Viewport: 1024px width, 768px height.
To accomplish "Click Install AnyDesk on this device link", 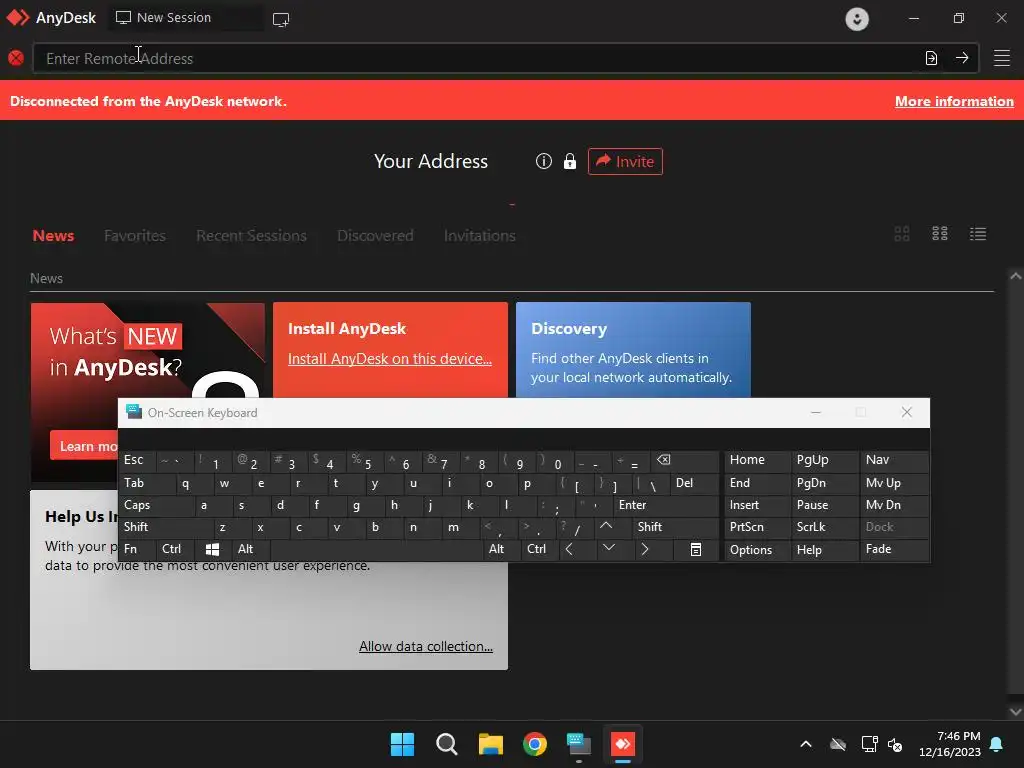I will (390, 359).
